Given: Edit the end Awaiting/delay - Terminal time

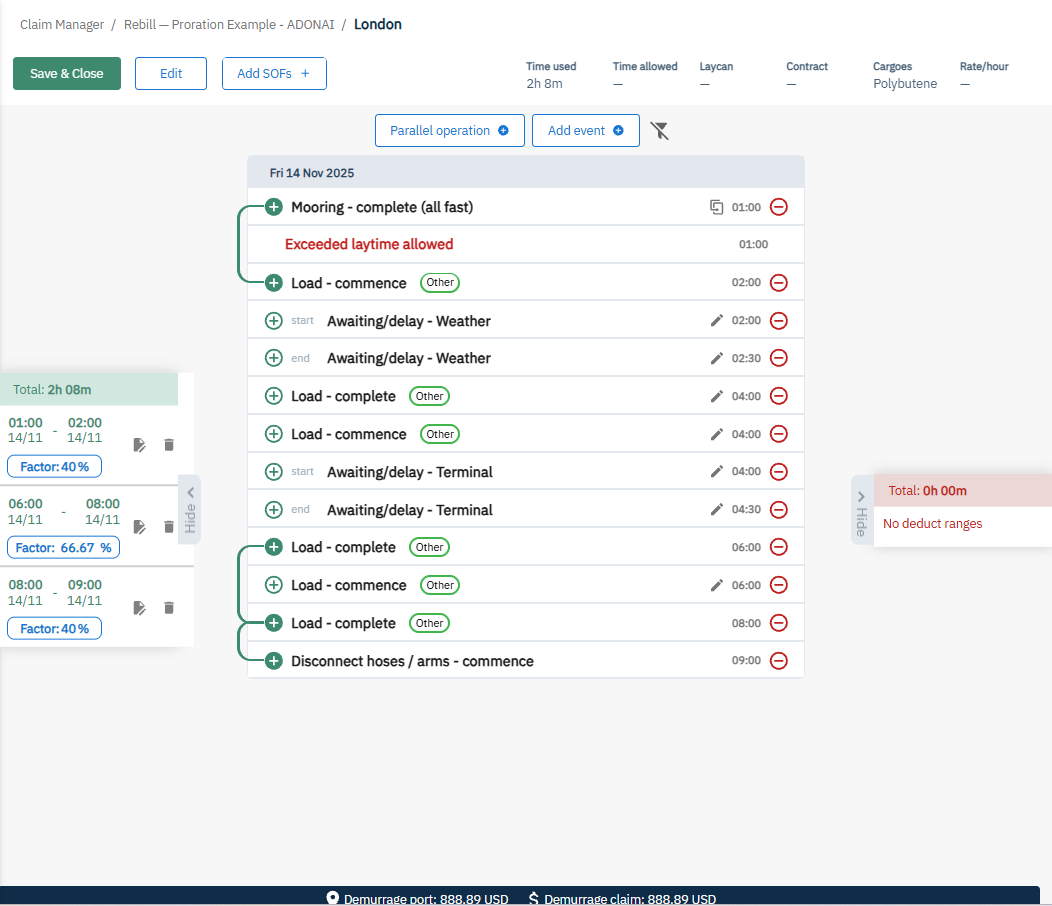Looking at the screenshot, I should (717, 509).
